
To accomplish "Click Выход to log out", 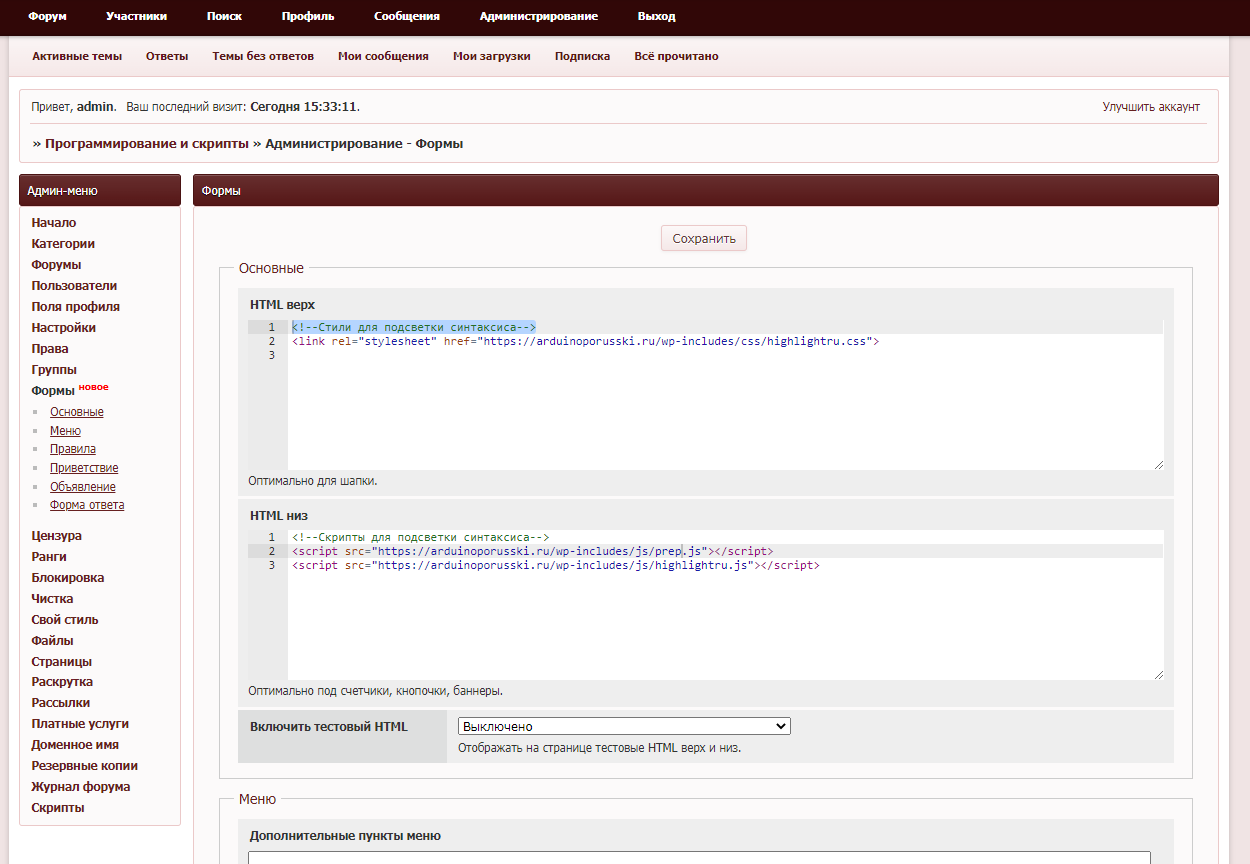I will click(656, 16).
